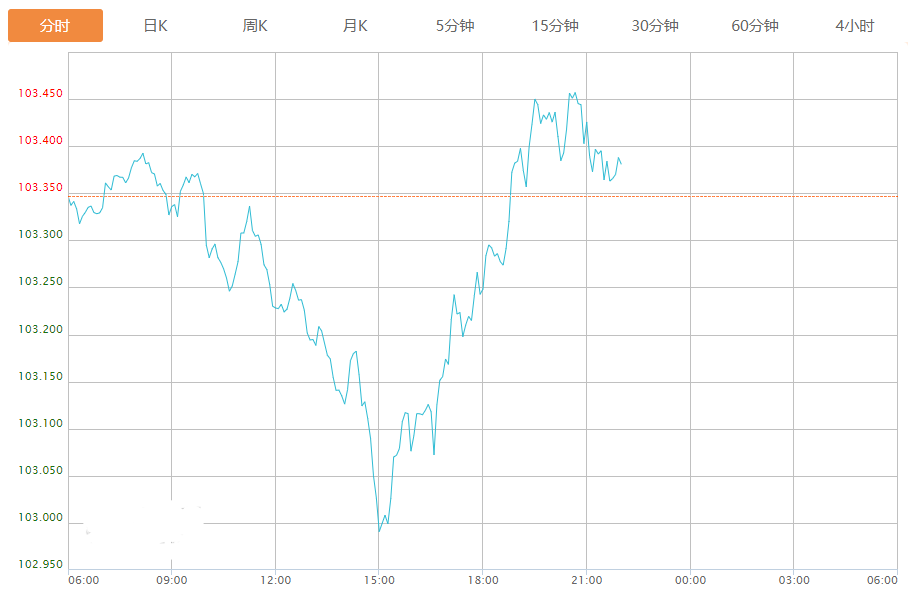Open the 60分钟 chart tab
911x598 pixels.
pos(755,26)
